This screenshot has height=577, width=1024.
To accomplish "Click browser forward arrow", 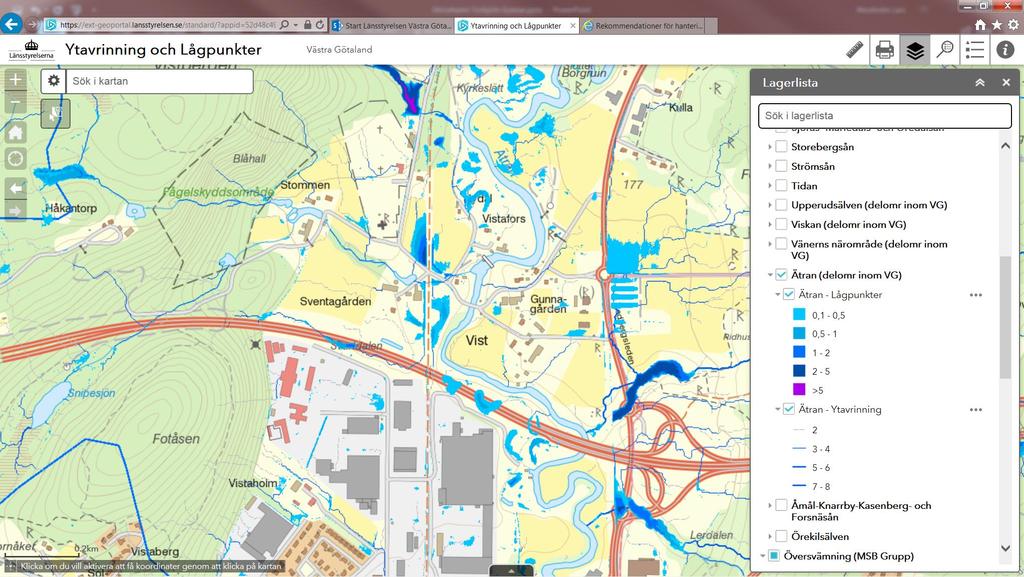I will (32, 25).
